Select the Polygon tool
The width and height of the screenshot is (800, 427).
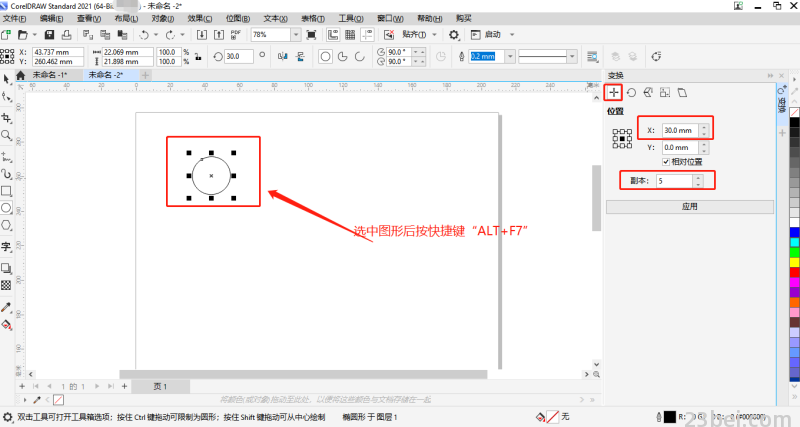pos(6,225)
